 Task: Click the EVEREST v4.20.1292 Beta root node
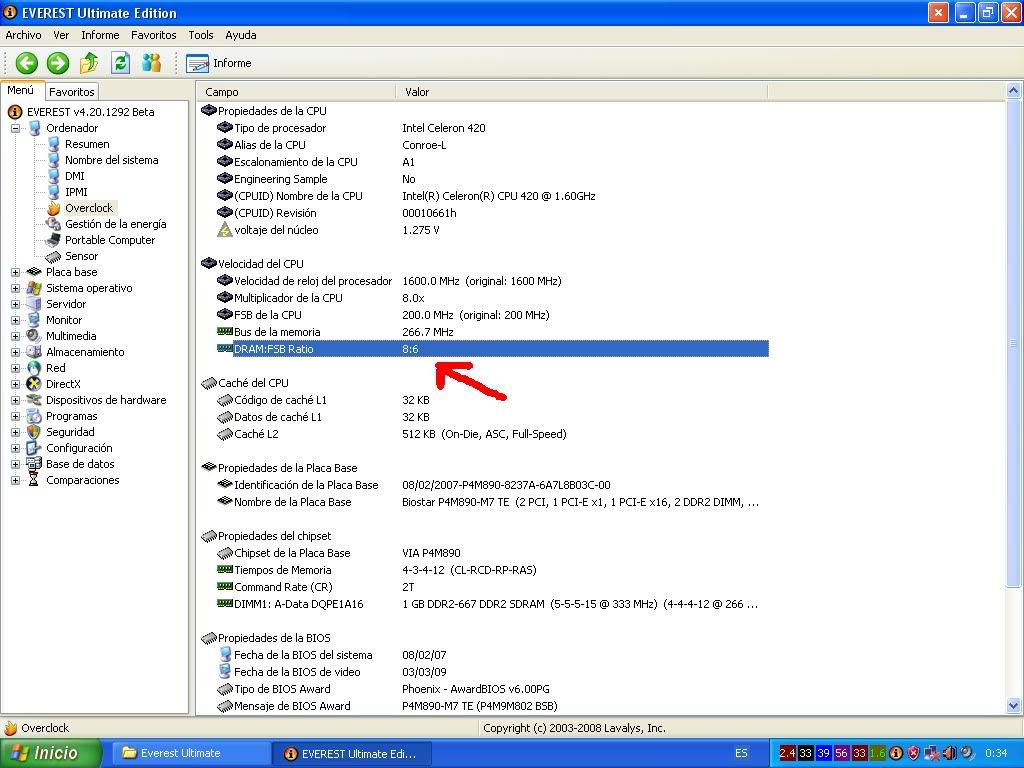coord(90,112)
